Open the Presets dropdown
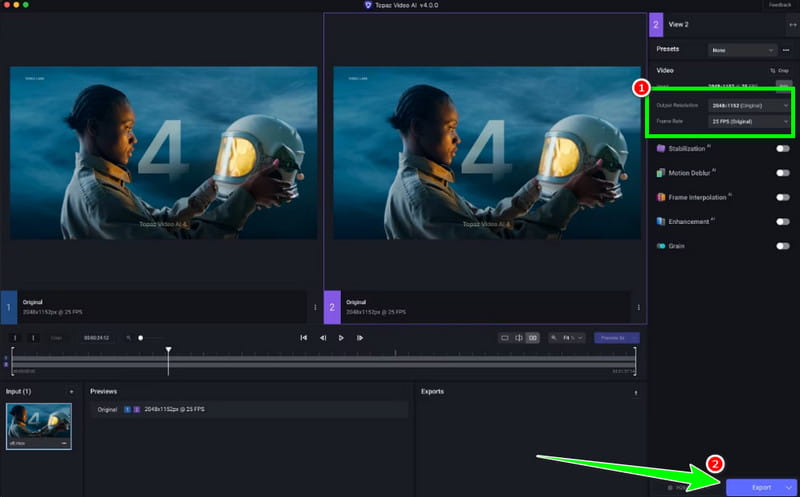The height and width of the screenshot is (497, 800). (x=742, y=50)
